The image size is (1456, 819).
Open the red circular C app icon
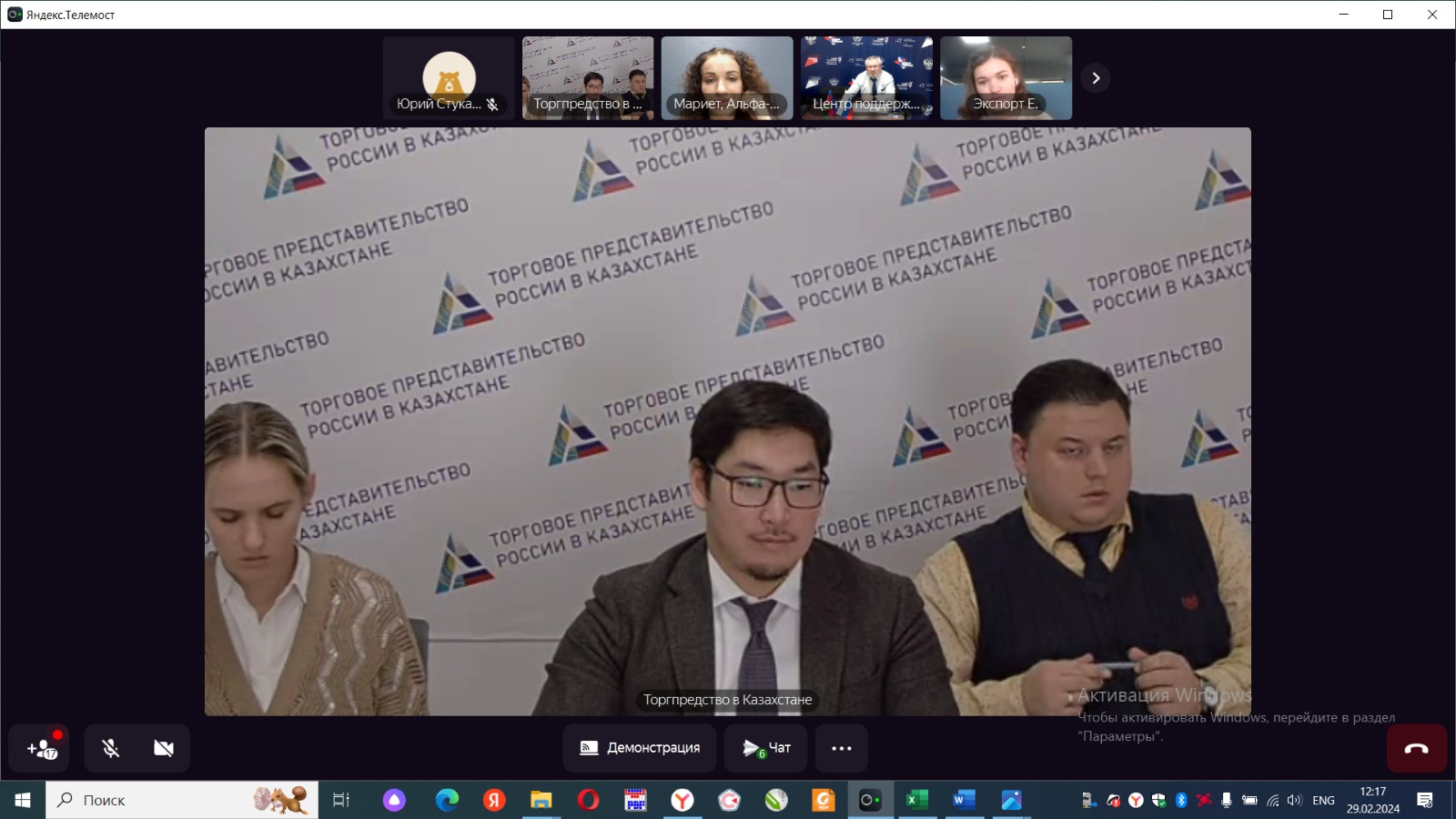click(730, 800)
